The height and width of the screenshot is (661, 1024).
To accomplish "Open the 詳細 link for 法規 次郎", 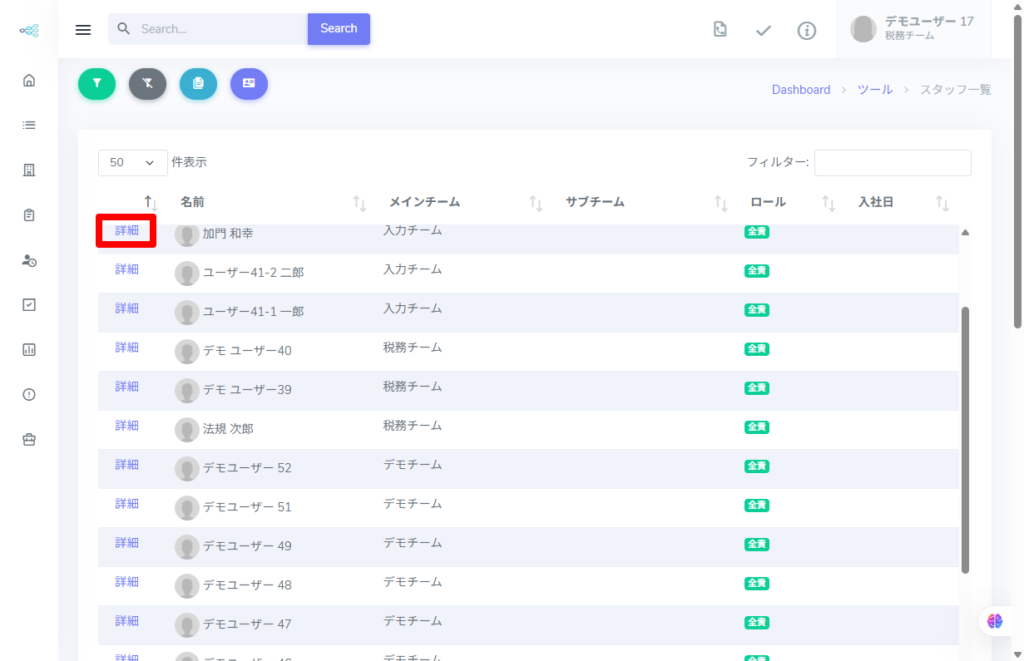I will tap(127, 426).
